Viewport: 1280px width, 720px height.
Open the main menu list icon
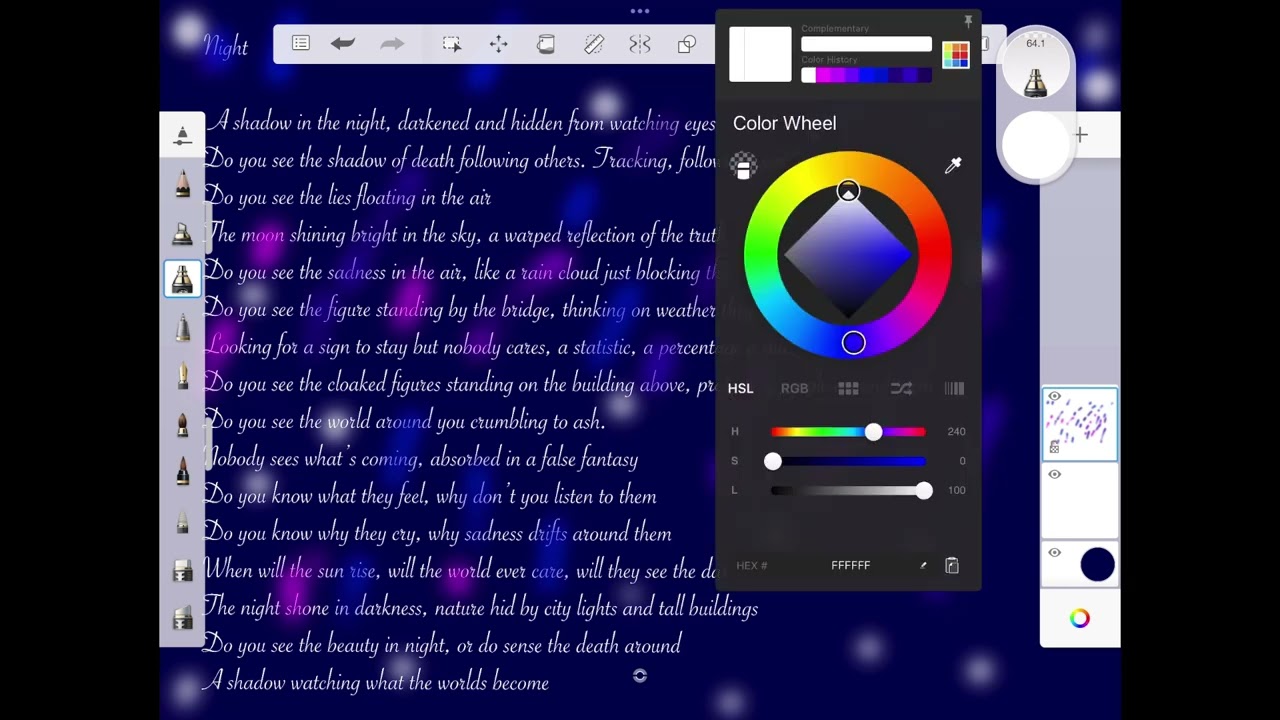pyautogui.click(x=300, y=44)
